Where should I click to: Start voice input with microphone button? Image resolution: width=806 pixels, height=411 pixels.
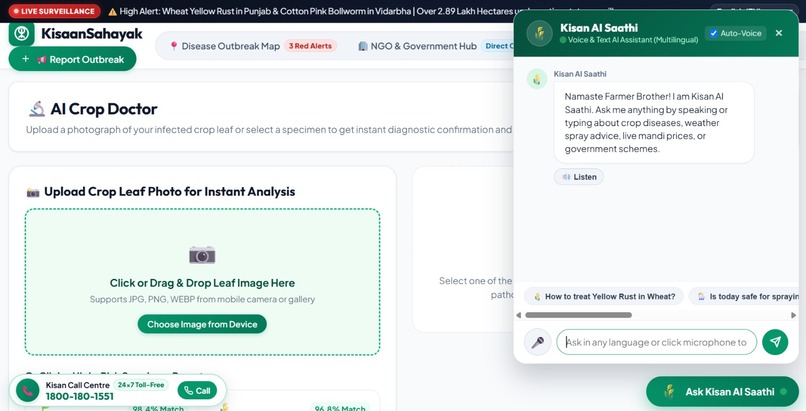538,342
